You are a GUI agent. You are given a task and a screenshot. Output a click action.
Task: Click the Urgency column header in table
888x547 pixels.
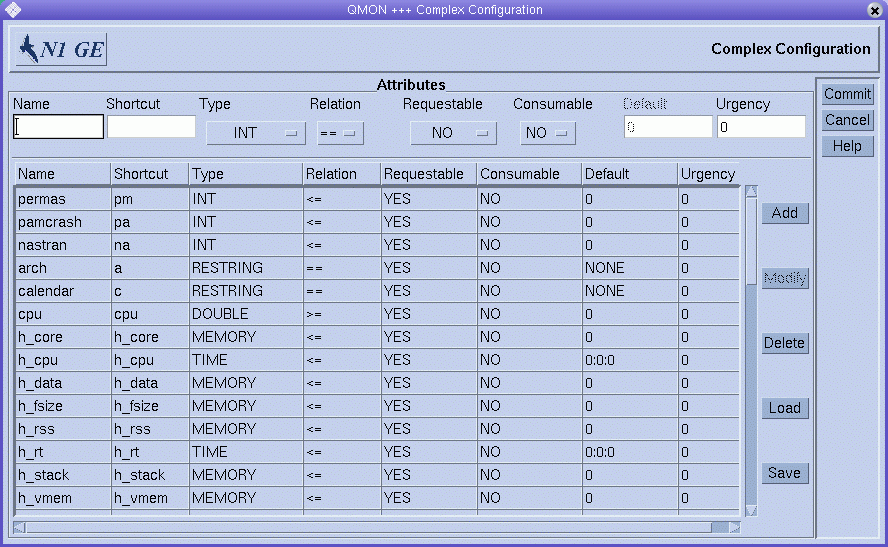(x=708, y=174)
